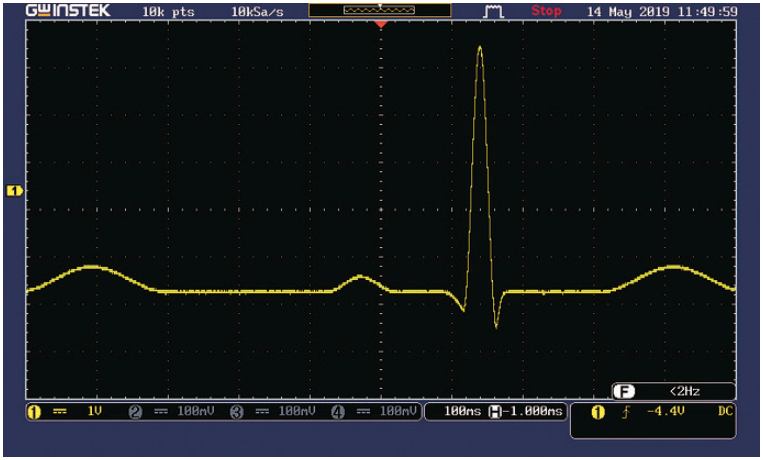Click the channel 4 number badge

tap(338, 412)
